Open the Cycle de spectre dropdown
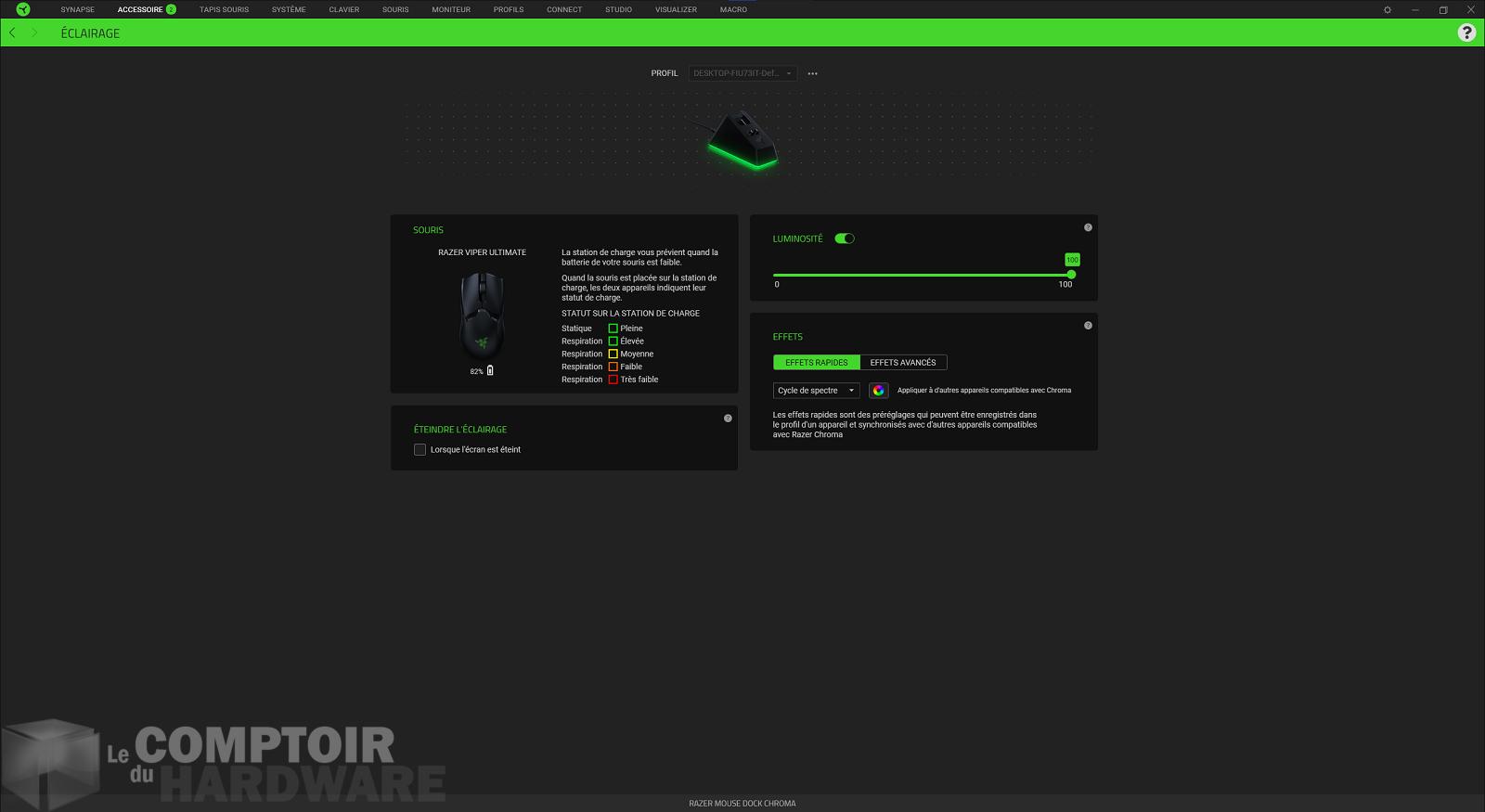 pos(816,391)
